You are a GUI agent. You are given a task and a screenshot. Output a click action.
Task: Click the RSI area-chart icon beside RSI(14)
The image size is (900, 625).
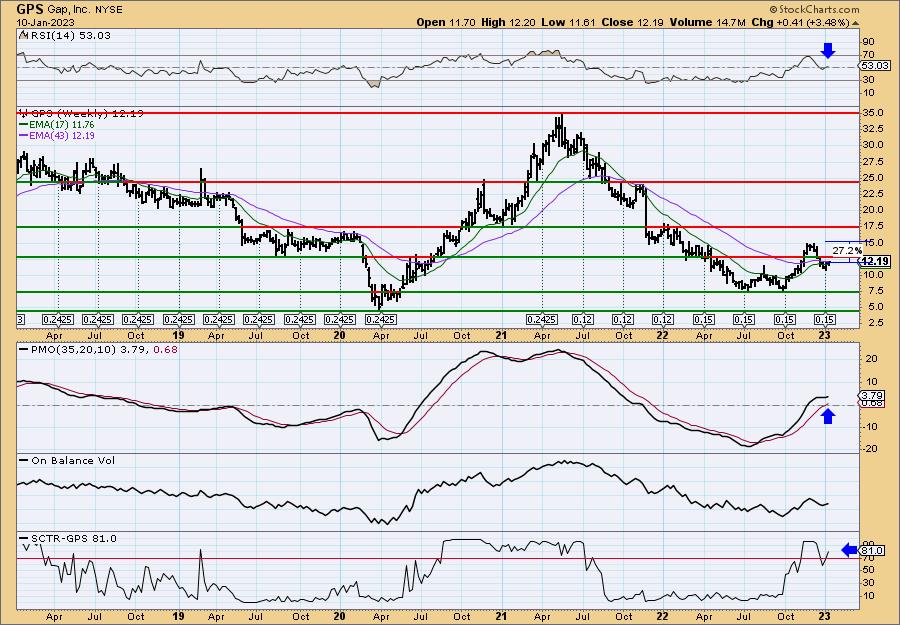pos(23,35)
